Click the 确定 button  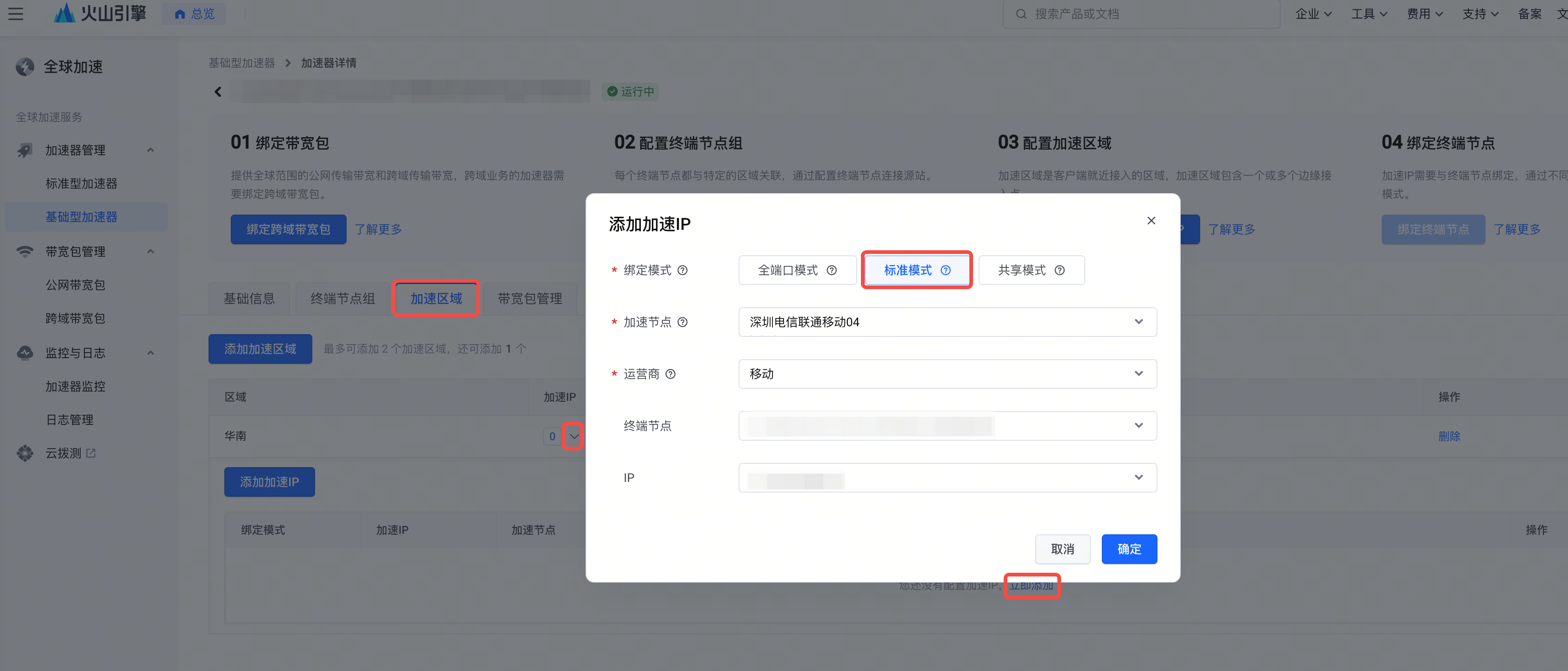[1129, 549]
